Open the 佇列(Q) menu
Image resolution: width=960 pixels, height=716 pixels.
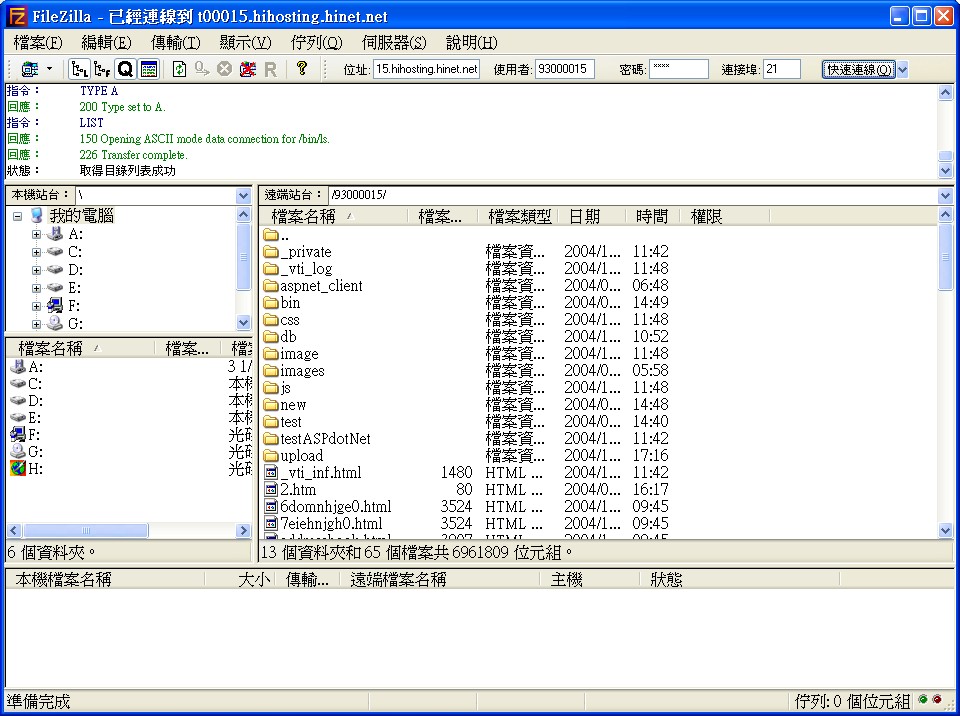pos(317,42)
